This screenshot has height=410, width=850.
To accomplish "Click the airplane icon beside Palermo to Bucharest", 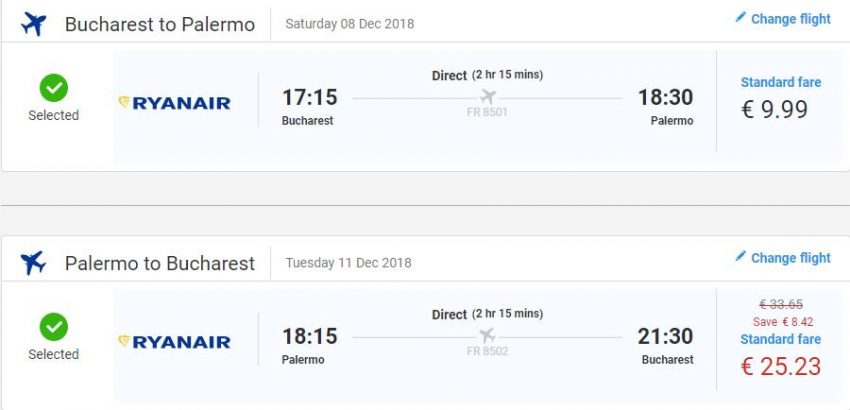I will tap(34, 263).
